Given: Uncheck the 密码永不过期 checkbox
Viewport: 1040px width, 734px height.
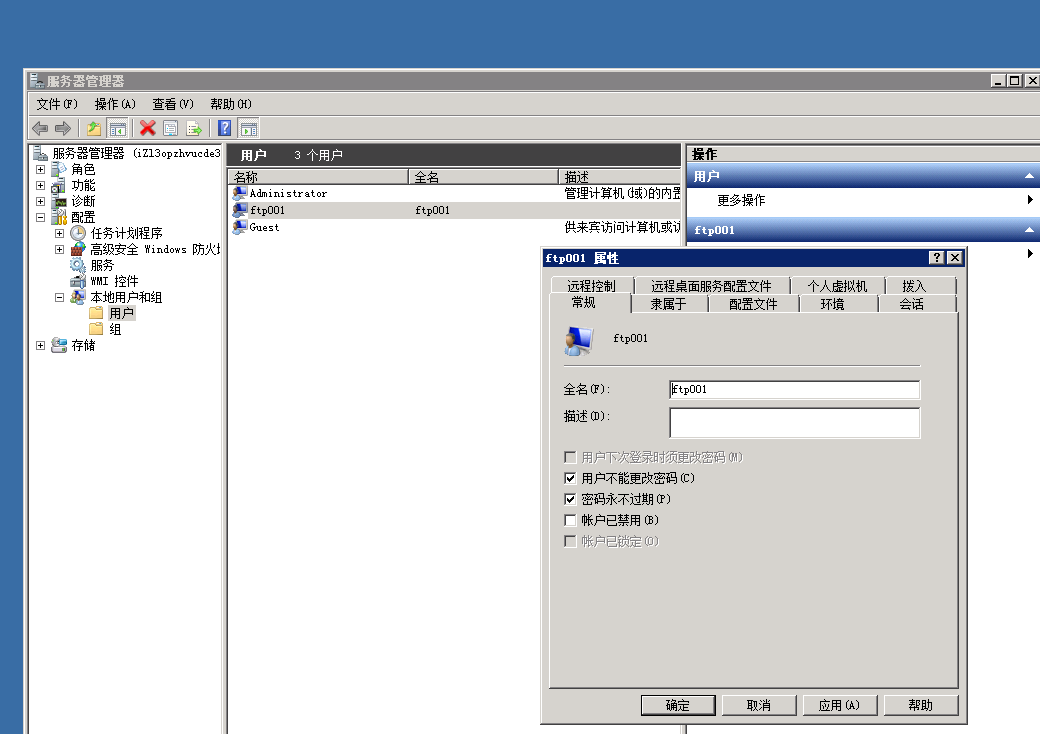Looking at the screenshot, I should coord(570,499).
